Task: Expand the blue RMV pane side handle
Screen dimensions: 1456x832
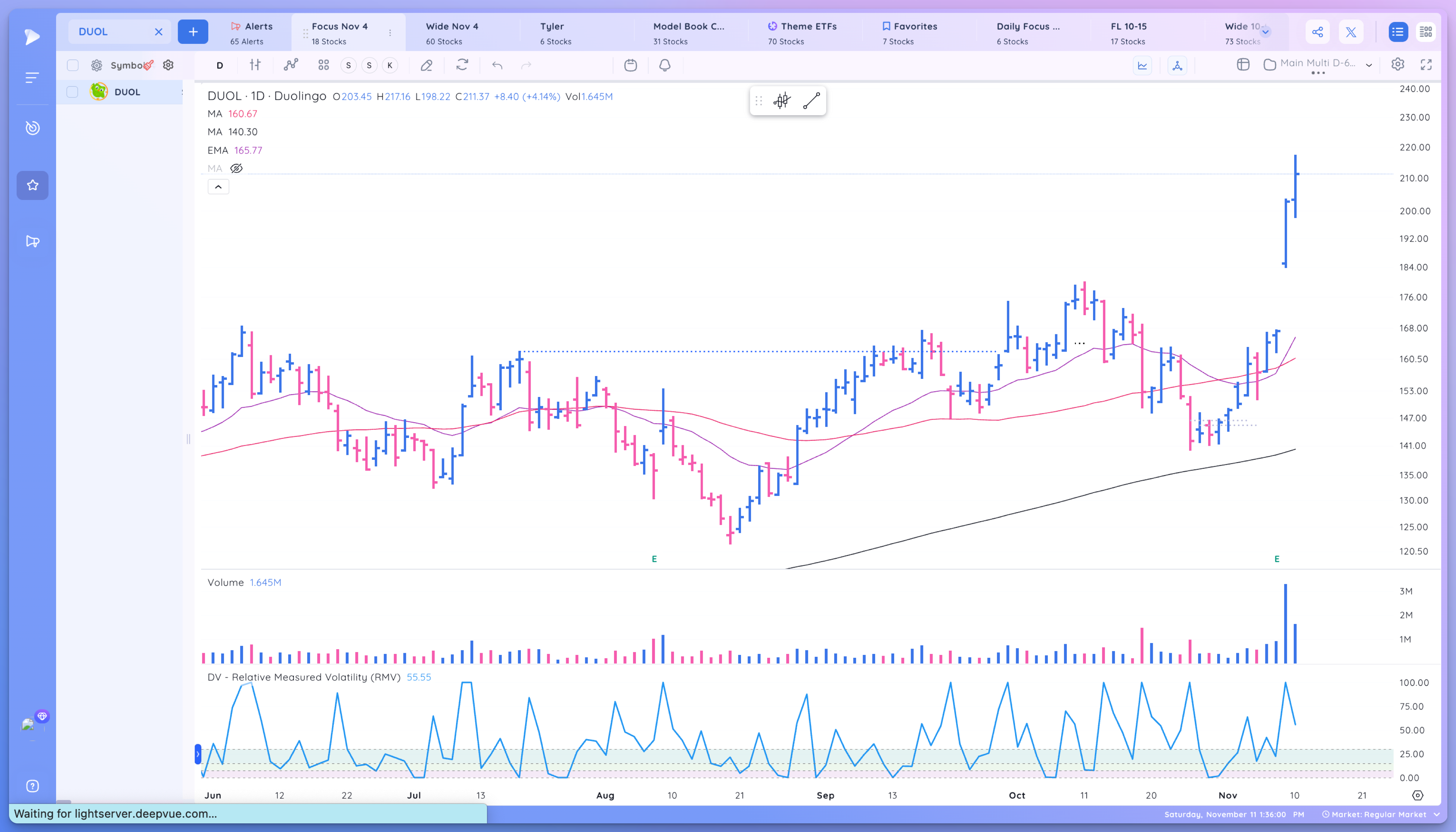Action: (197, 754)
